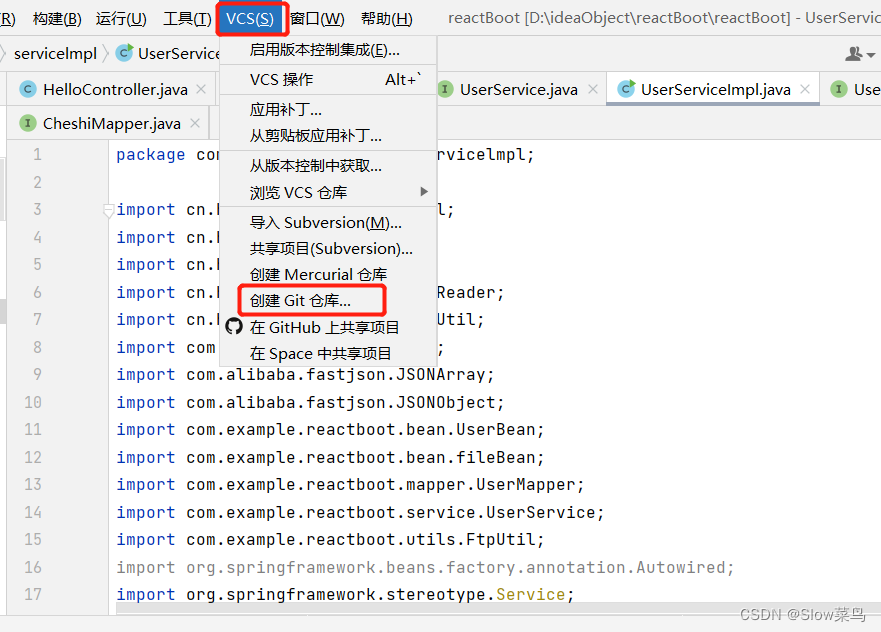Collapse the imports fold marker at line 3
The width and height of the screenshot is (881, 632).
pos(108,211)
